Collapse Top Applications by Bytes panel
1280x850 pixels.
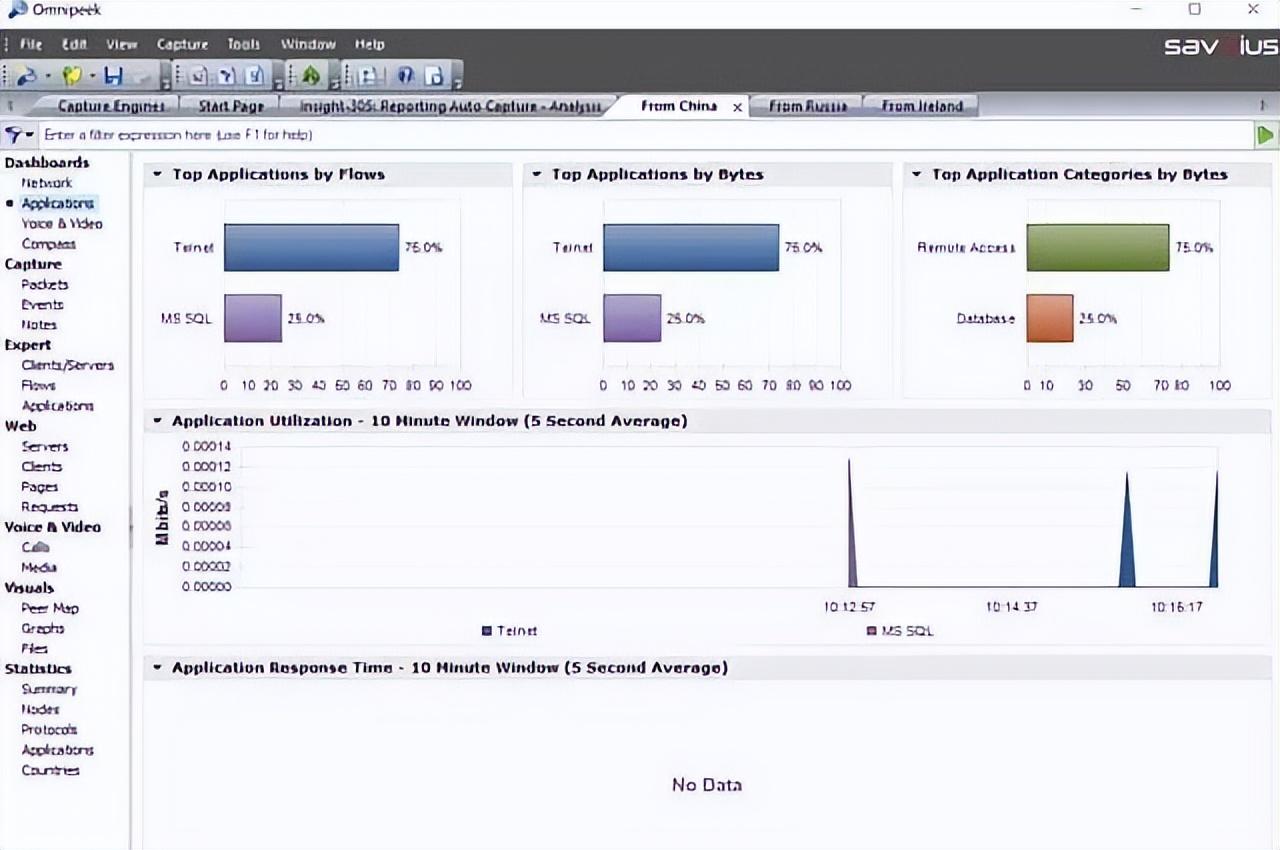click(538, 174)
